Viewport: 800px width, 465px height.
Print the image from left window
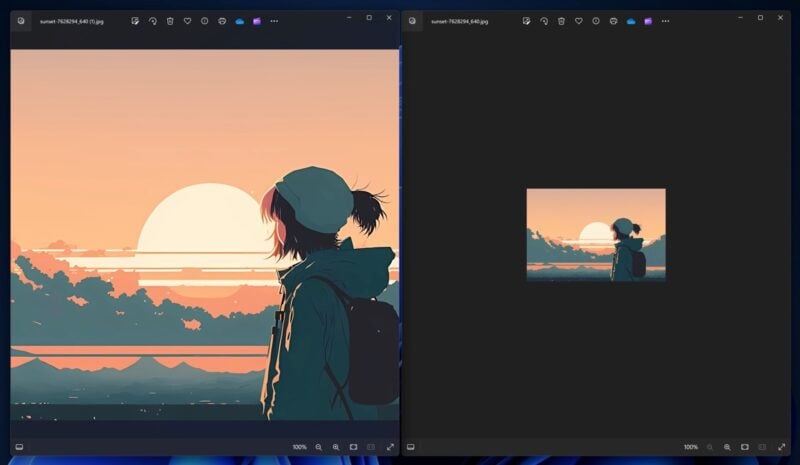222,21
